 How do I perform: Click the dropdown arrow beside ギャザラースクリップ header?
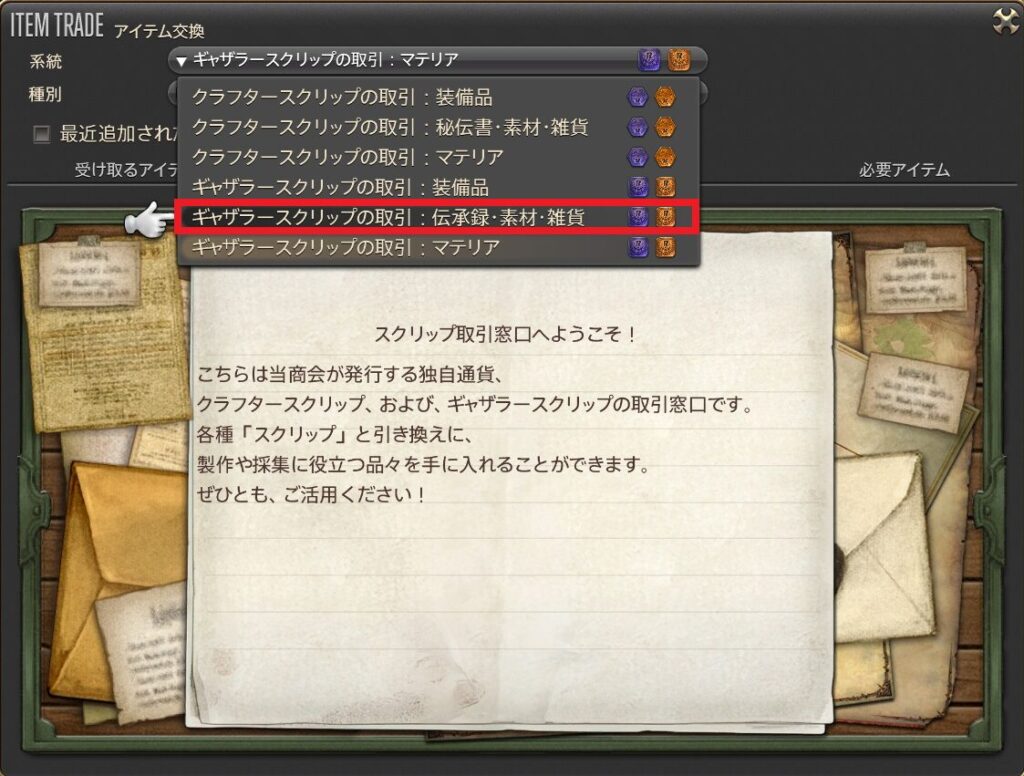pos(181,61)
